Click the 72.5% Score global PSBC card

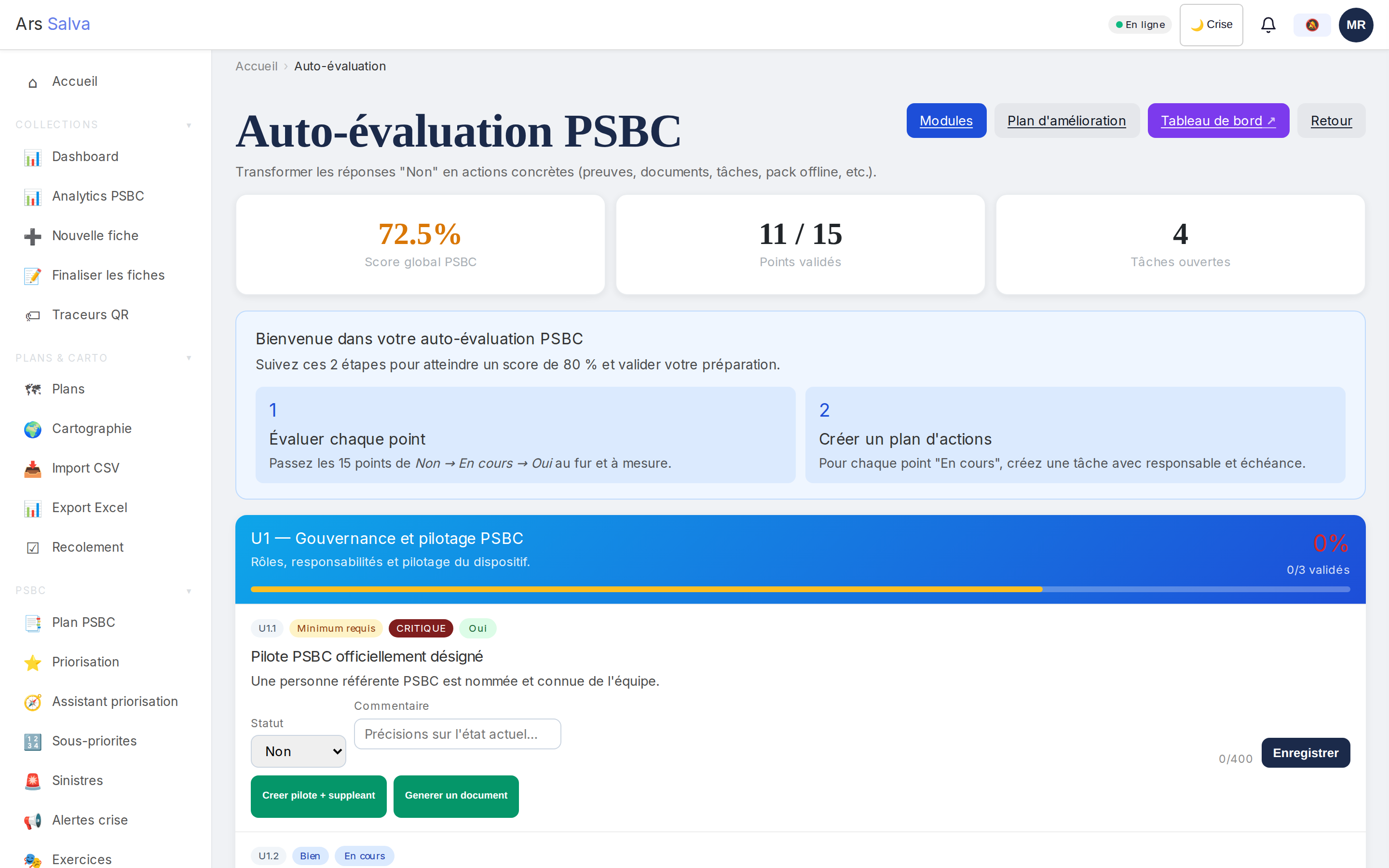pyautogui.click(x=420, y=244)
